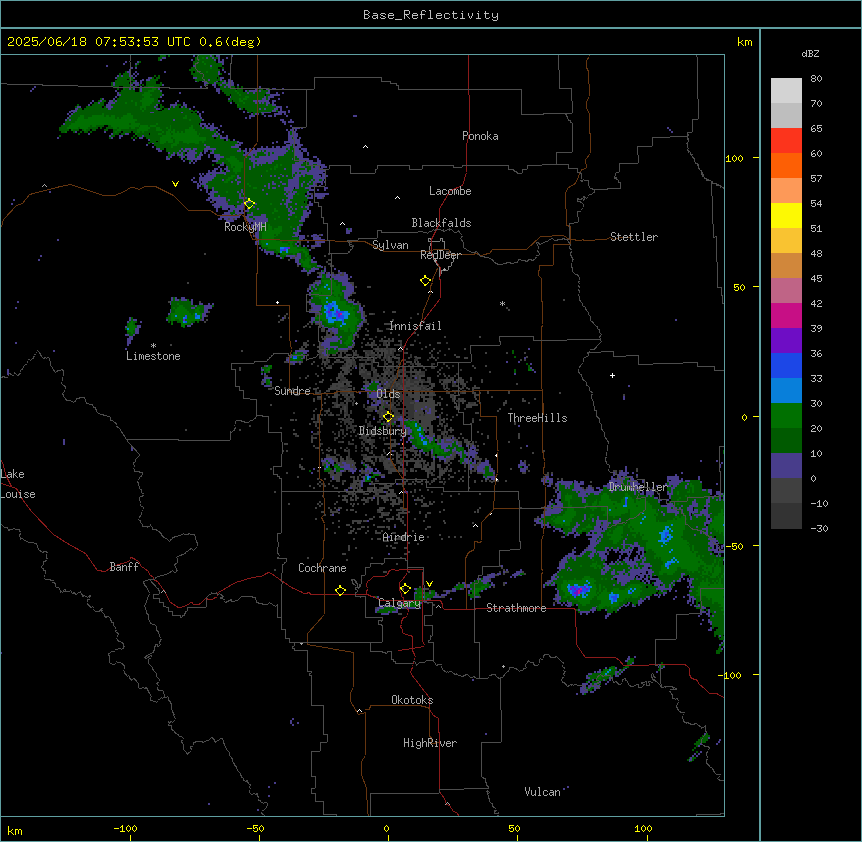Viewport: 862px width, 842px height.
Task: Click the 100 tick on right y-axis
Action: click(x=734, y=158)
